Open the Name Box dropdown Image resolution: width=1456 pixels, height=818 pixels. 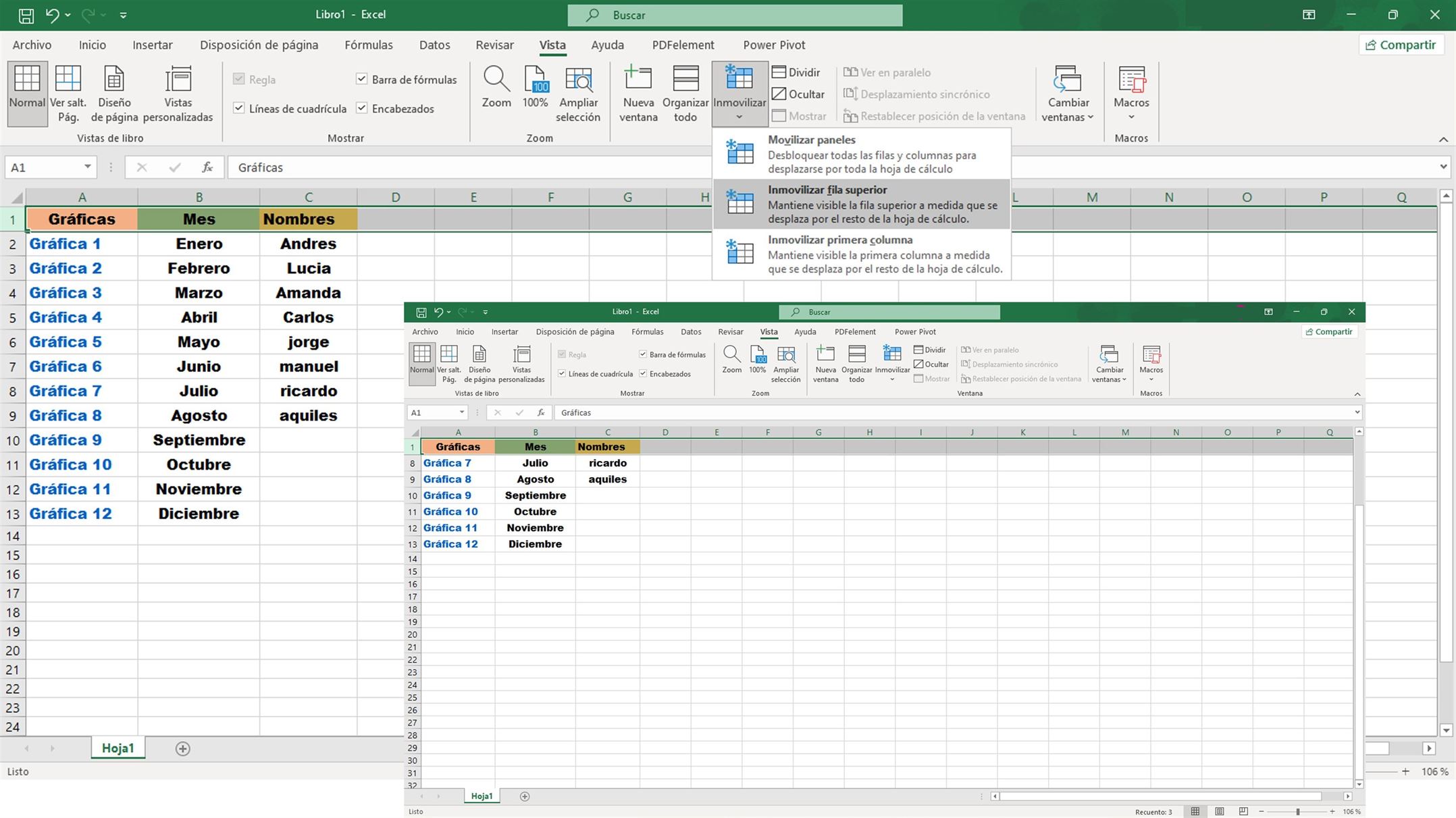click(87, 167)
